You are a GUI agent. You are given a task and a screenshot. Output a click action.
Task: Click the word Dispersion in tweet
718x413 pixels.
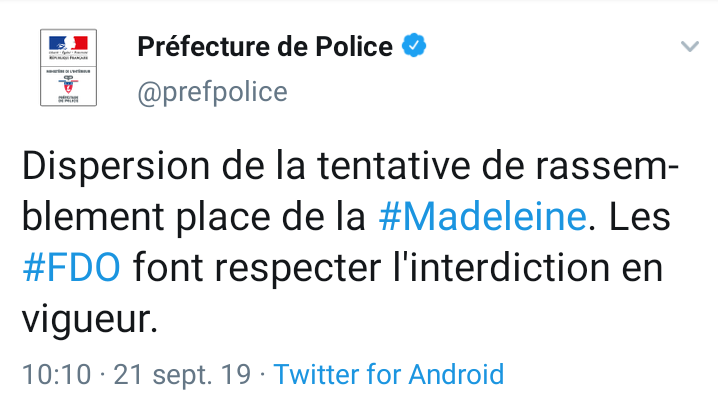click(x=116, y=167)
